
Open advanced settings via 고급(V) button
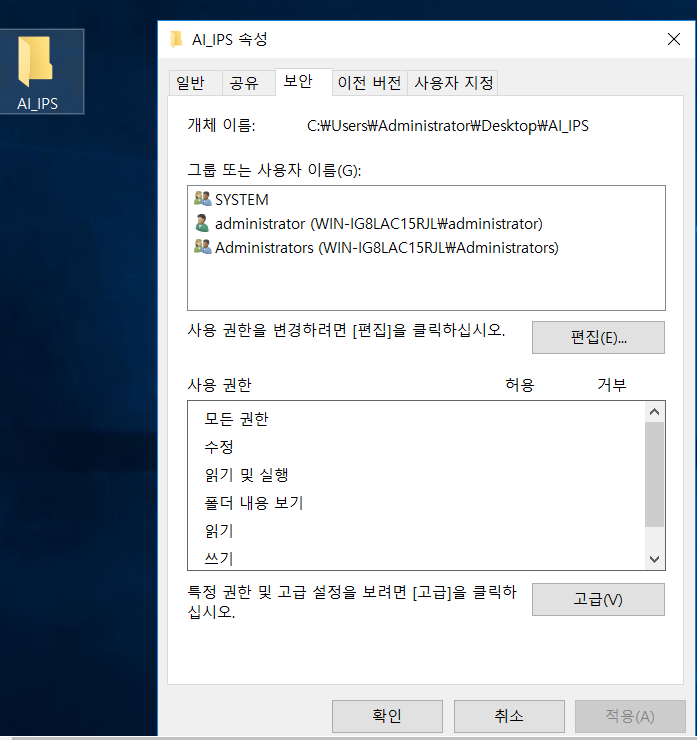[598, 599]
